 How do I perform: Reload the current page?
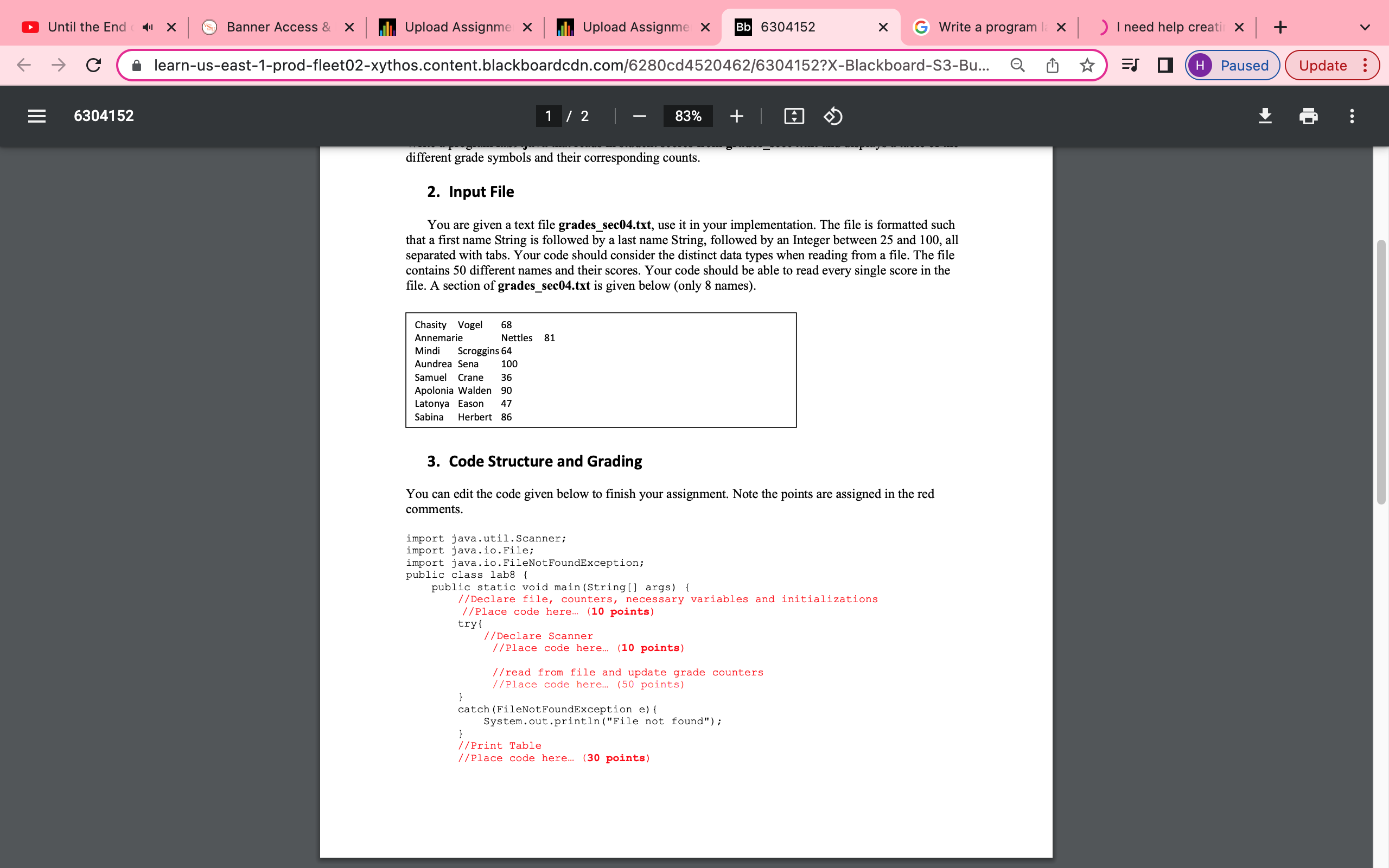pos(94,65)
